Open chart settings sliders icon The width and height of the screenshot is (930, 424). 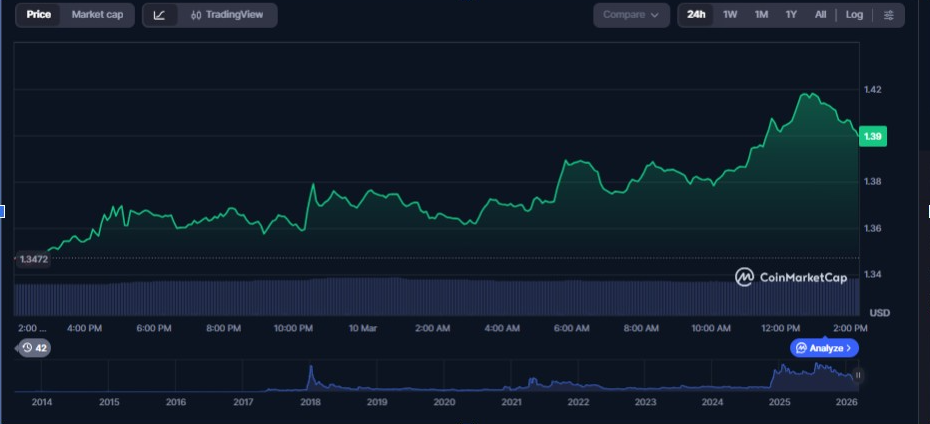[889, 15]
